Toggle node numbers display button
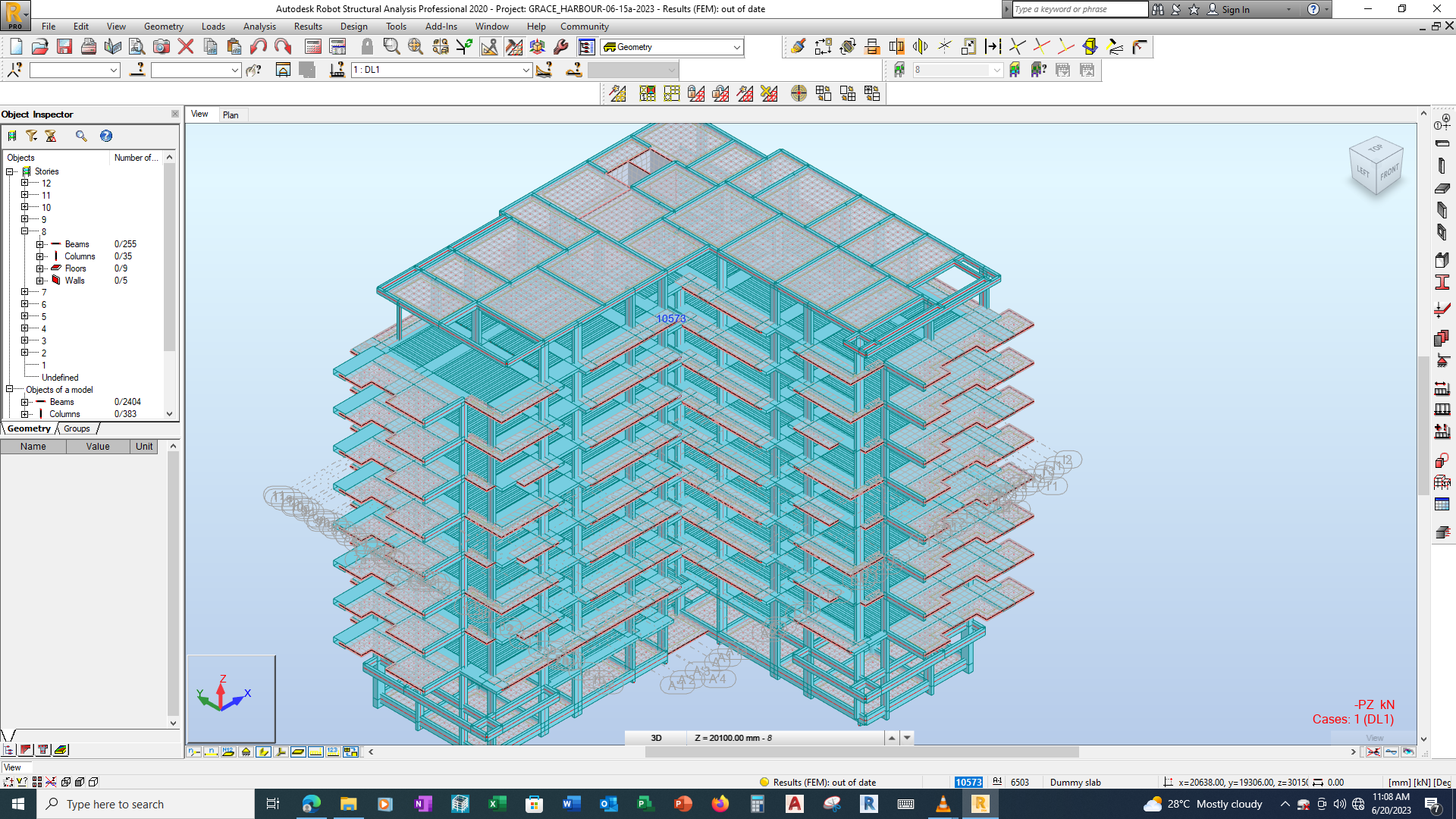Screen dimensions: 1456x819 194,752
